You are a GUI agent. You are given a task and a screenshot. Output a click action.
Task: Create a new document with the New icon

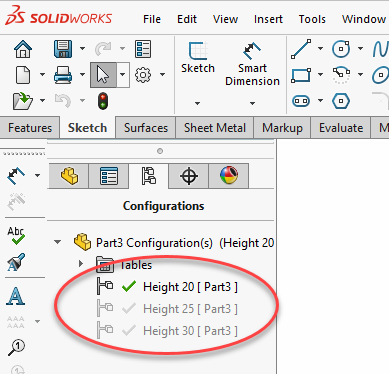tap(23, 75)
